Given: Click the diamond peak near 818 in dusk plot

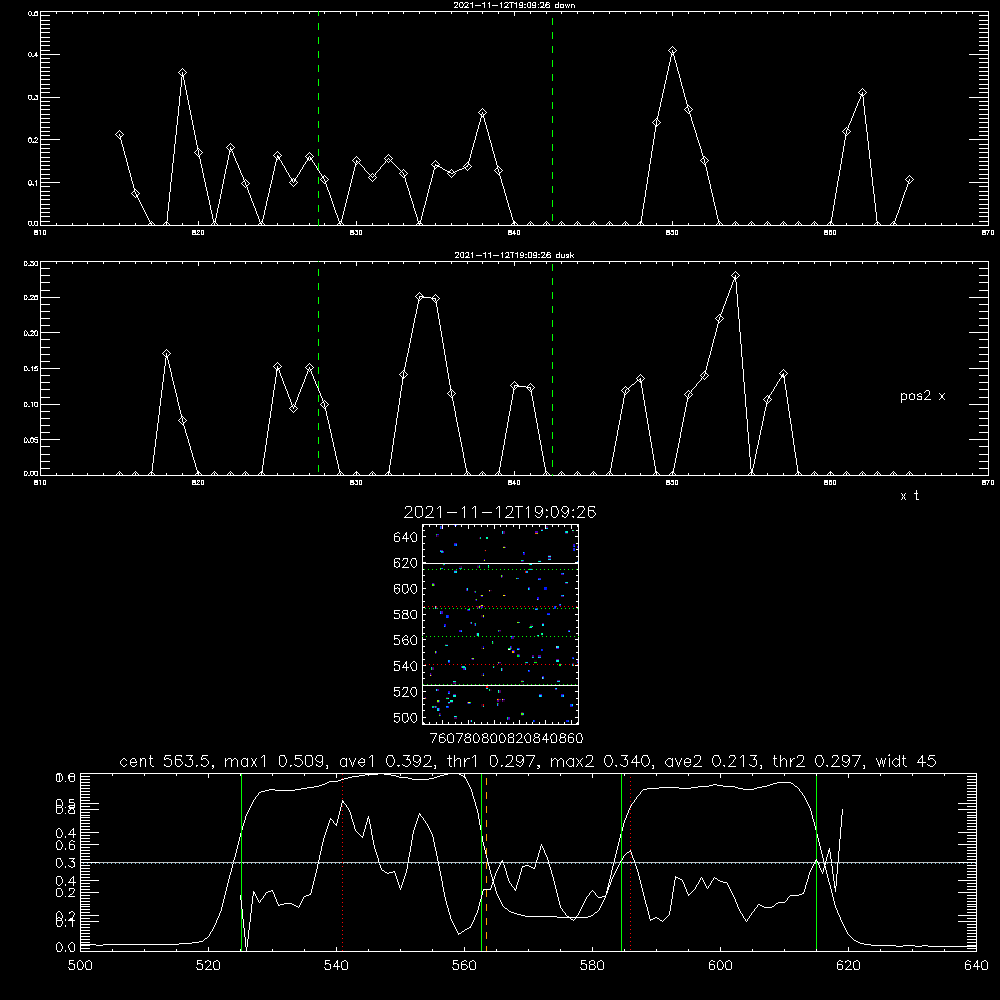Looking at the screenshot, I should tap(166, 353).
